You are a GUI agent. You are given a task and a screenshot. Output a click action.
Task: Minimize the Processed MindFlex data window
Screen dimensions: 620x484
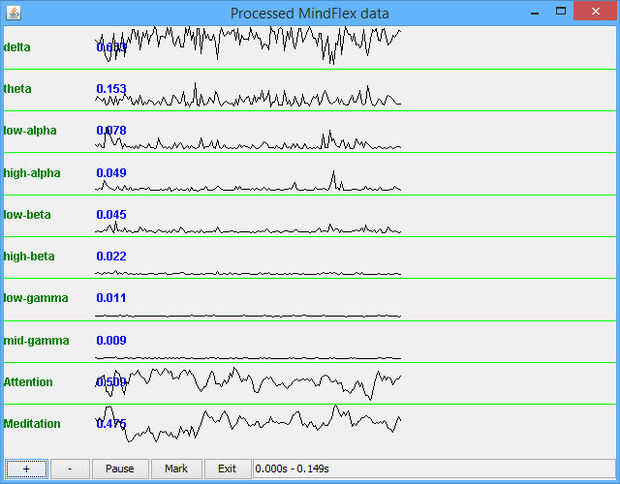pyautogui.click(x=535, y=12)
